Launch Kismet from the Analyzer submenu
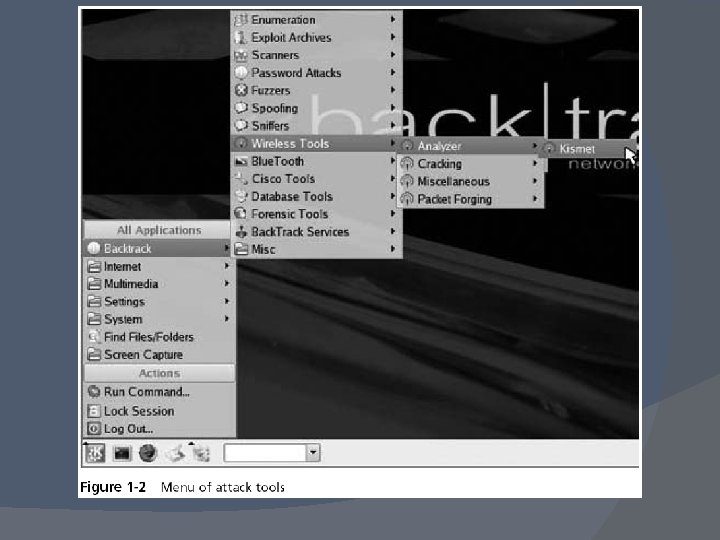Viewport: 720px width, 540px height. [587, 149]
